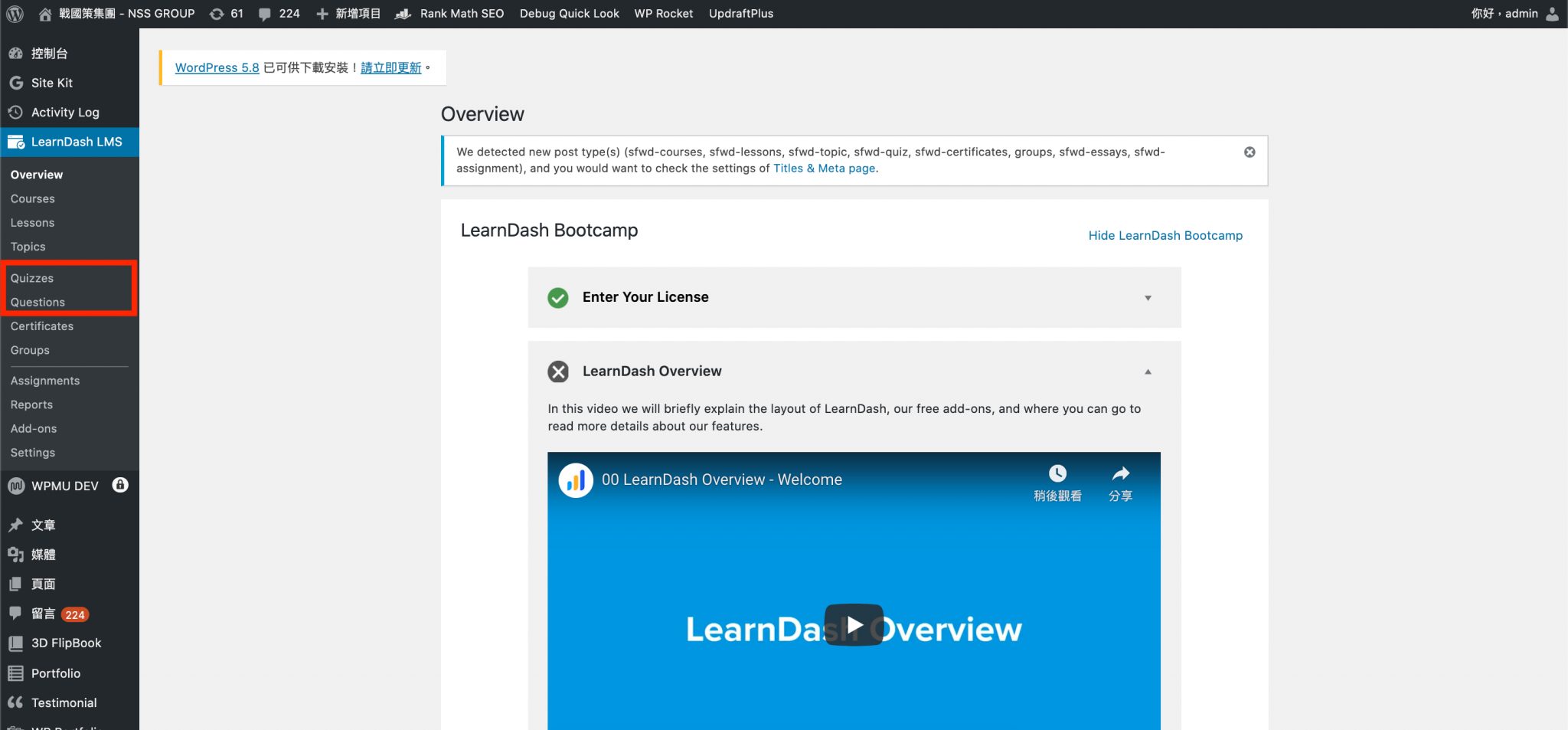Click Hide LearnDash Bootcamp link

[1165, 235]
